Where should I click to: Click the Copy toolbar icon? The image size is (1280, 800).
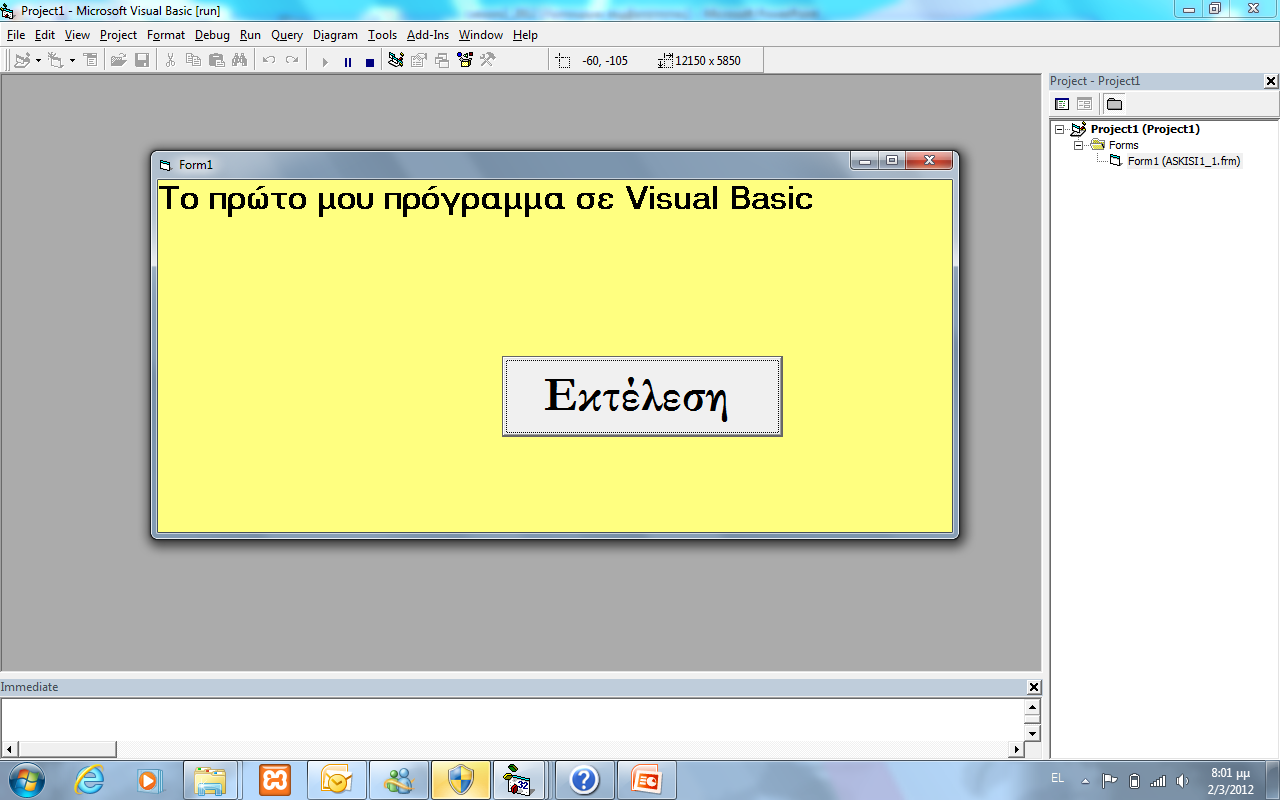[193, 60]
